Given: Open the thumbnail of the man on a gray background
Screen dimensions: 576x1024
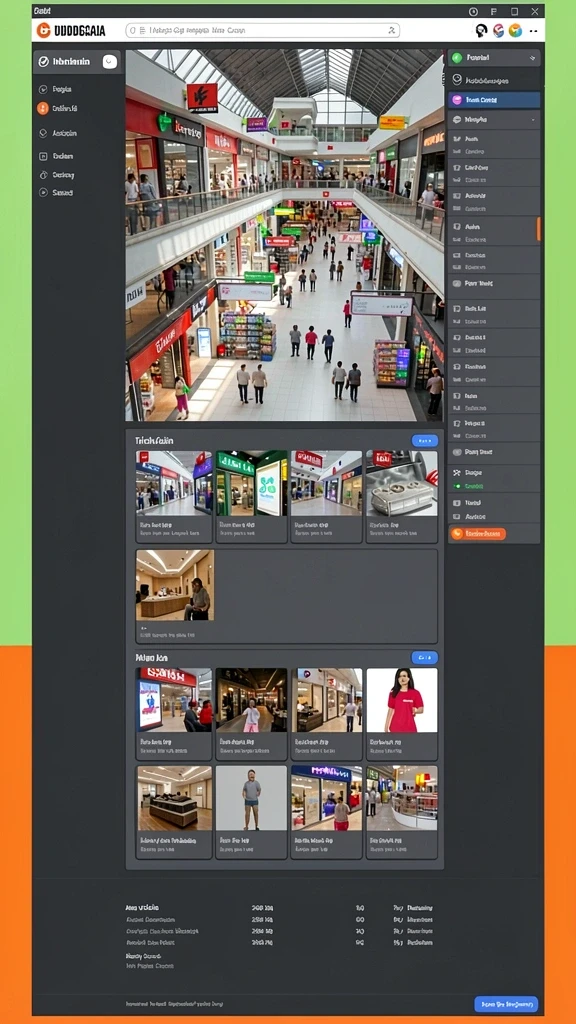Looking at the screenshot, I should [x=251, y=798].
